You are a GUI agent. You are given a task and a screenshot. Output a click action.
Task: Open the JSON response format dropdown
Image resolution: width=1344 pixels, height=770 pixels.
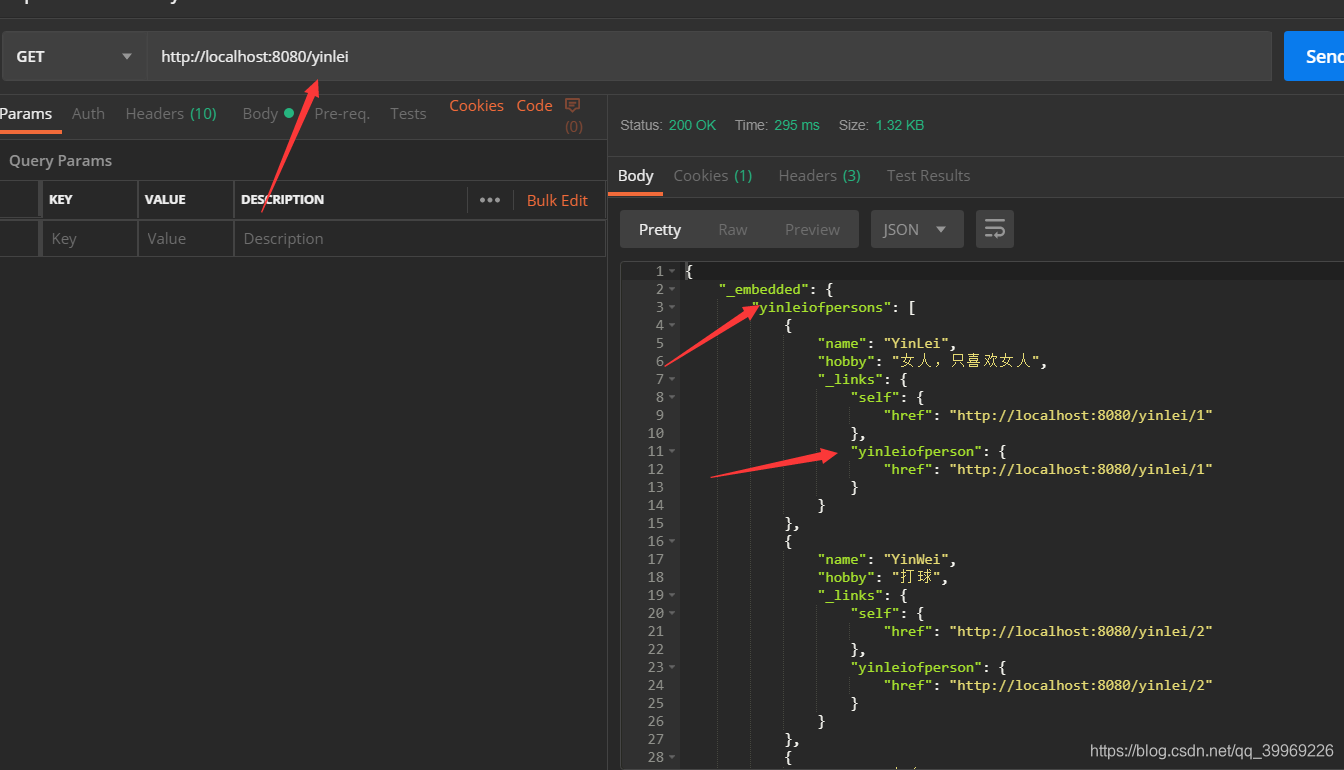pyautogui.click(x=916, y=228)
